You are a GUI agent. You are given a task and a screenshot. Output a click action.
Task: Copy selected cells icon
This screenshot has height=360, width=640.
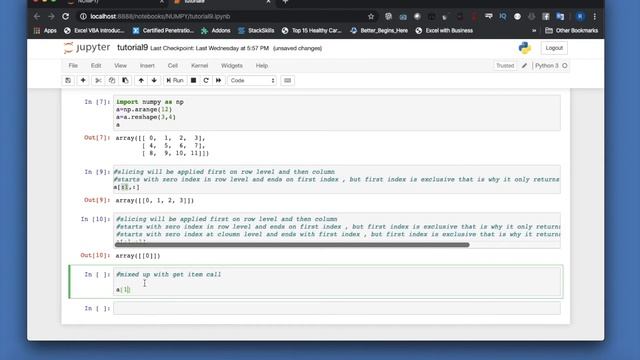(112, 80)
